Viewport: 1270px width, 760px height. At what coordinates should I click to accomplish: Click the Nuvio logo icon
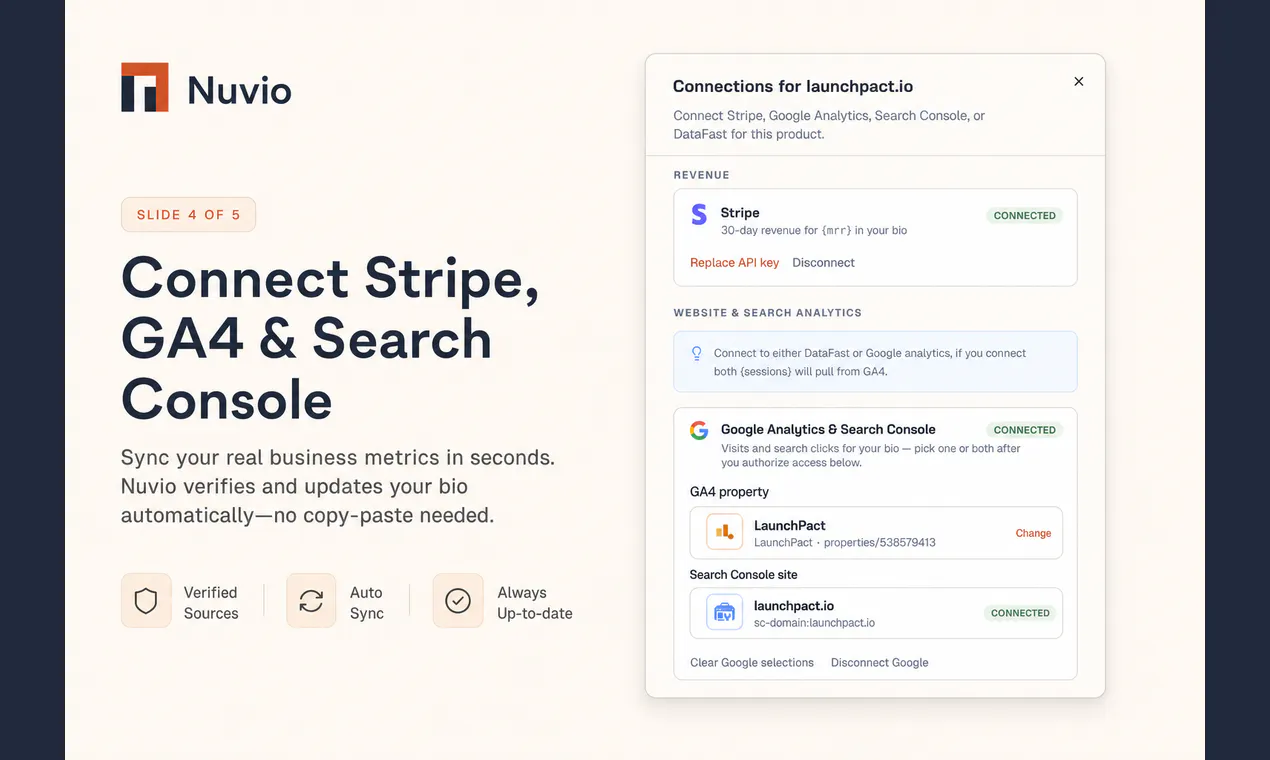(x=145, y=87)
